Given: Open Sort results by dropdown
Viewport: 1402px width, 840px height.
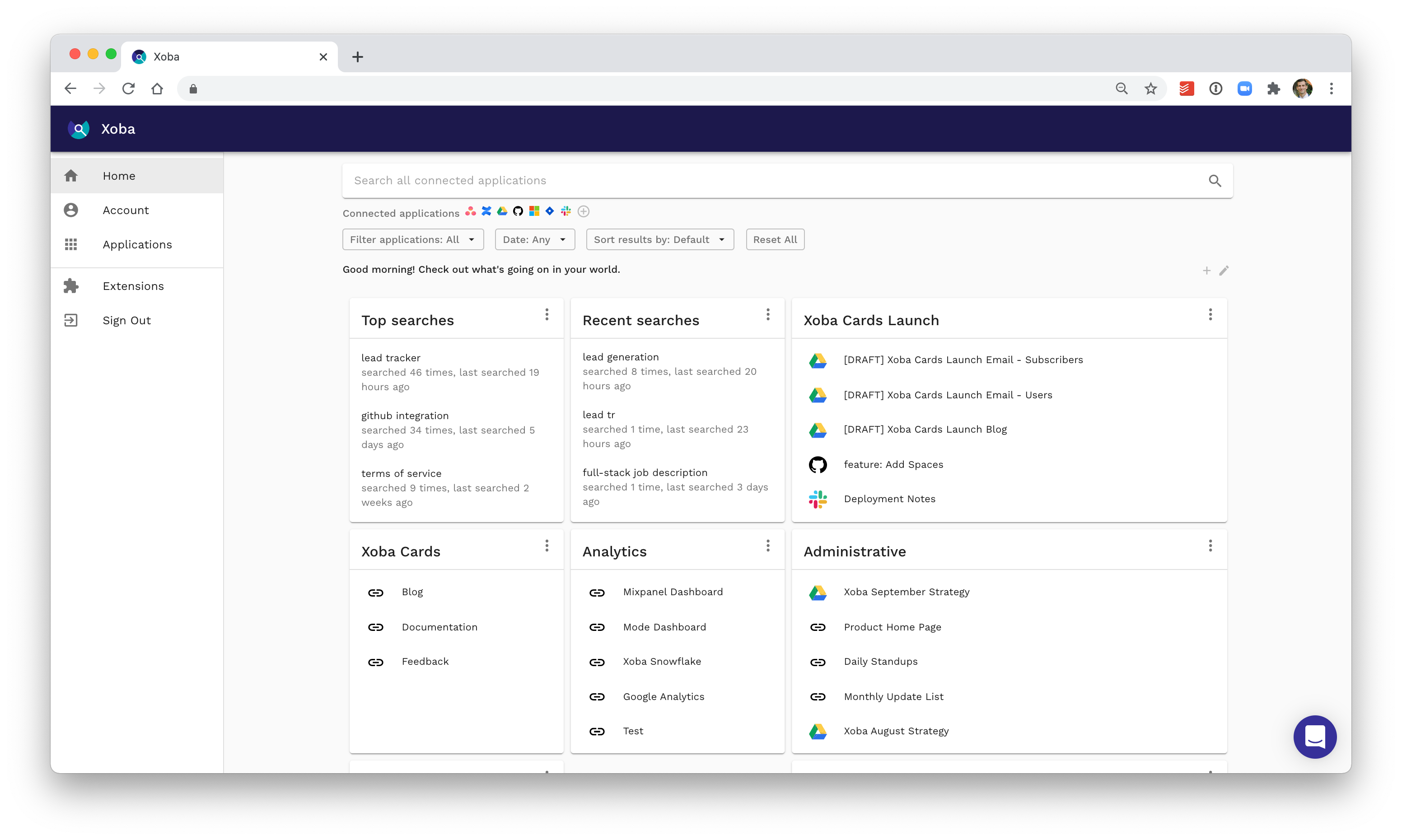Looking at the screenshot, I should (x=659, y=239).
